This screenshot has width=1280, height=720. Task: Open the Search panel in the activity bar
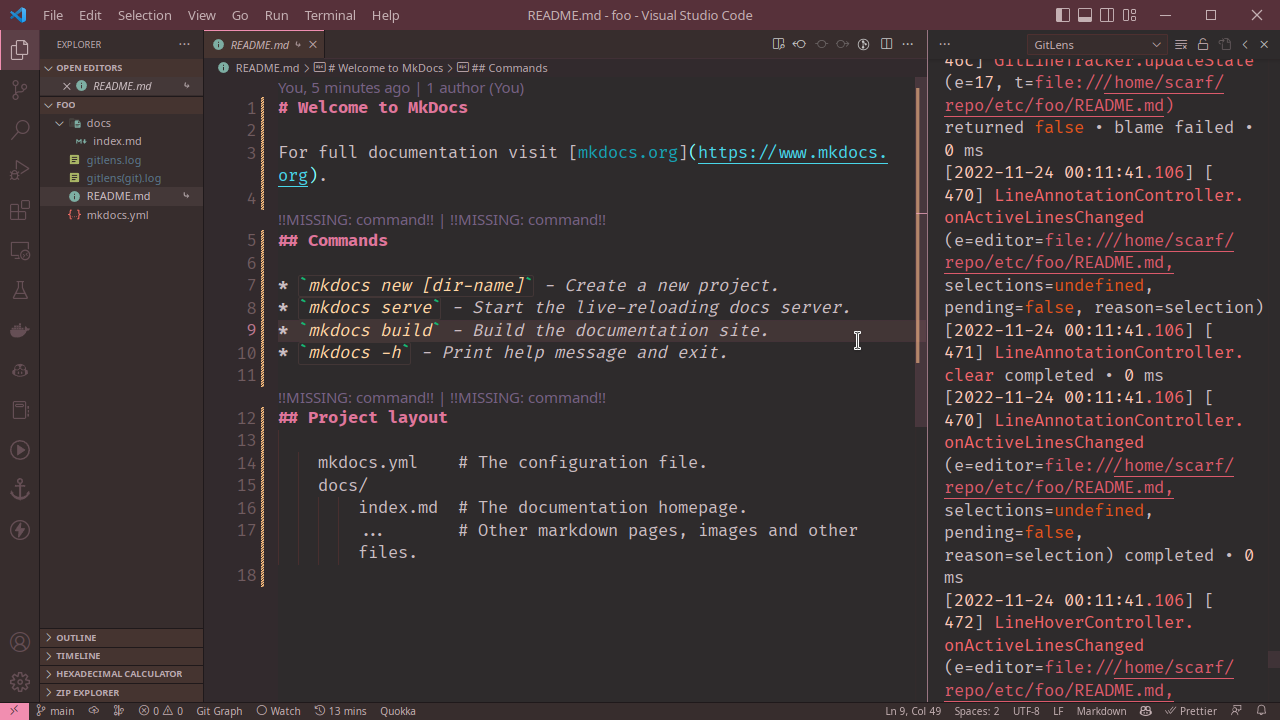tap(19, 130)
